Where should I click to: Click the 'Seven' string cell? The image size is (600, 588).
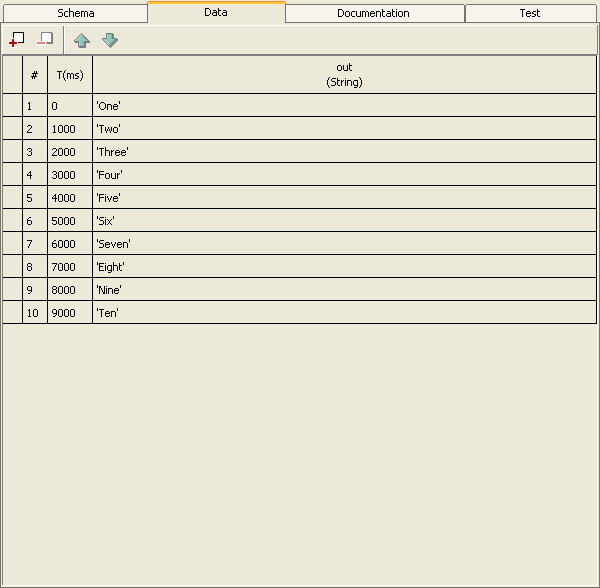tap(344, 244)
